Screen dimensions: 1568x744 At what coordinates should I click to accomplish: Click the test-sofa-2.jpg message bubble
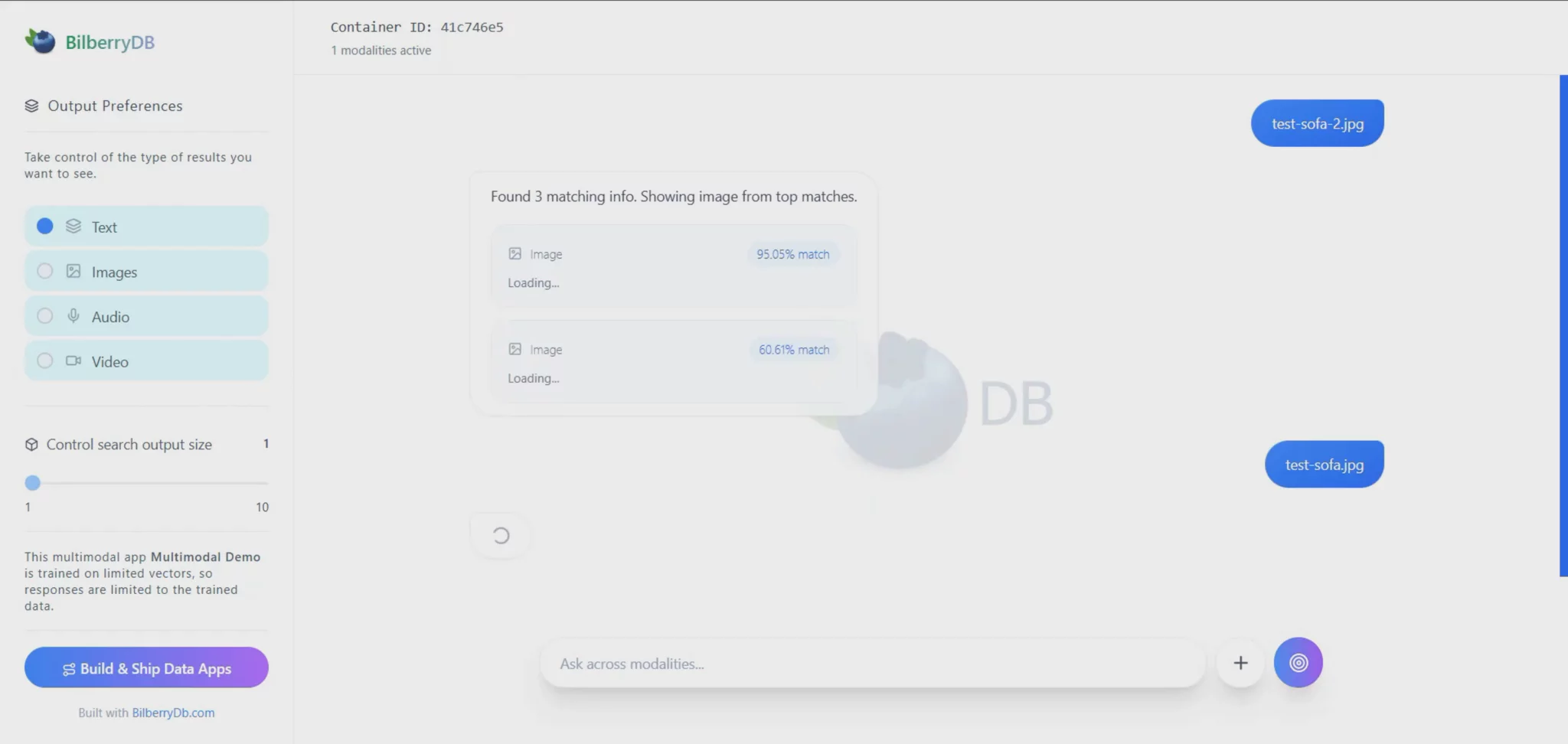[x=1317, y=123]
